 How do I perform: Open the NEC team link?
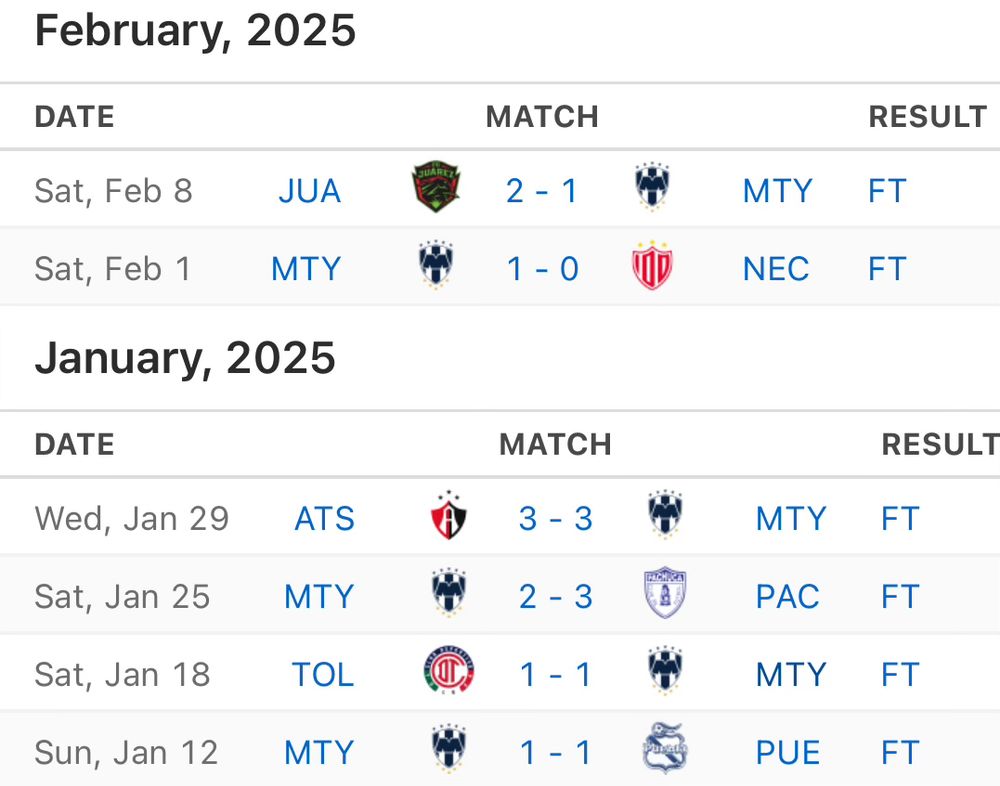point(776,269)
